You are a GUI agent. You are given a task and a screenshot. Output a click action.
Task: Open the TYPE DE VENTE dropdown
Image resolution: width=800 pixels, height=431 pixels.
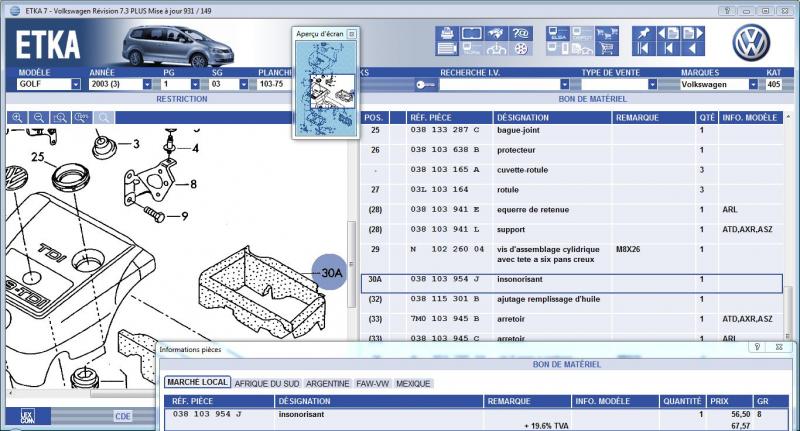coord(652,84)
